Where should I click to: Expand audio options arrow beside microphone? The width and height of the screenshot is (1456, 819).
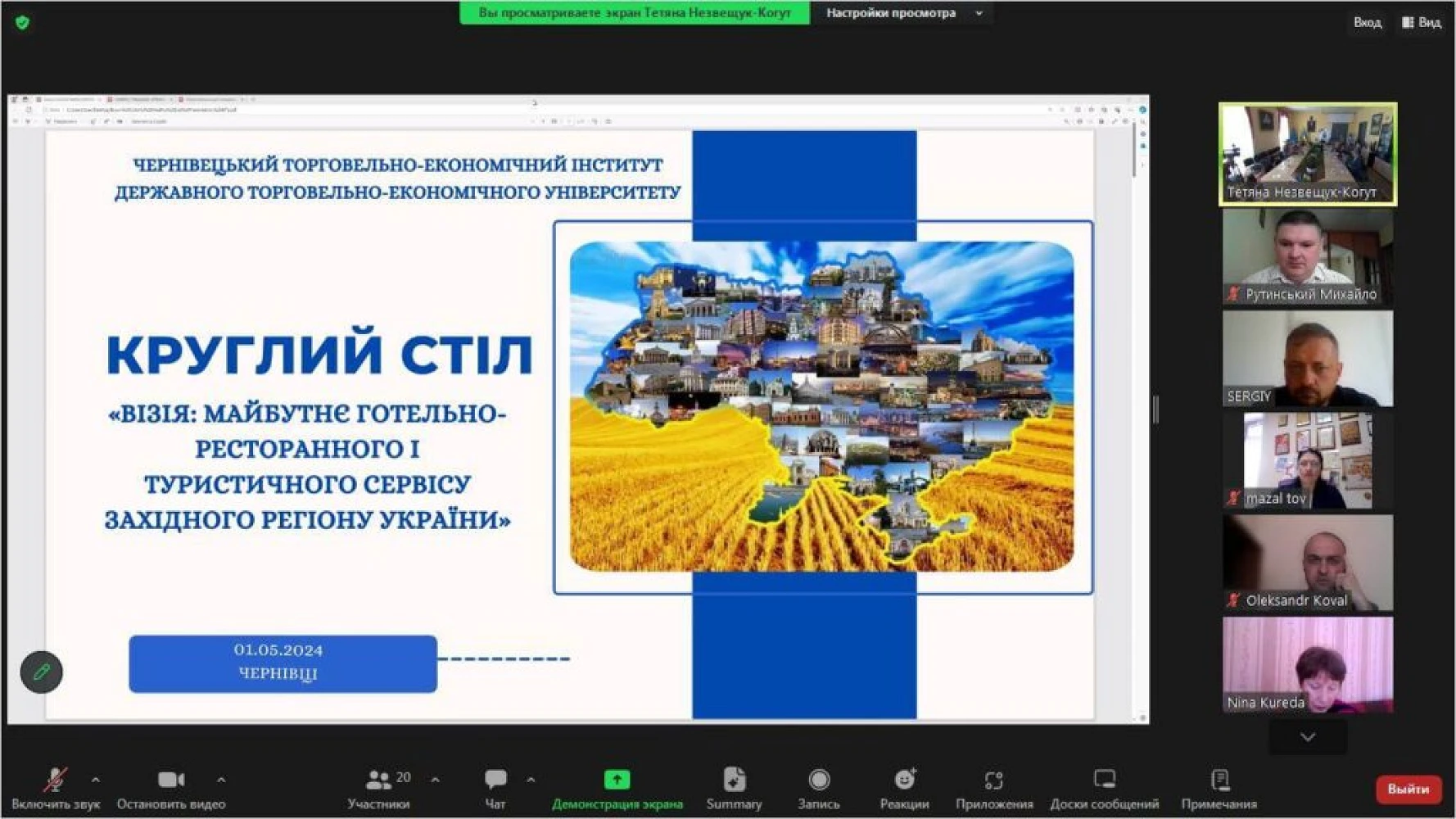click(x=96, y=780)
